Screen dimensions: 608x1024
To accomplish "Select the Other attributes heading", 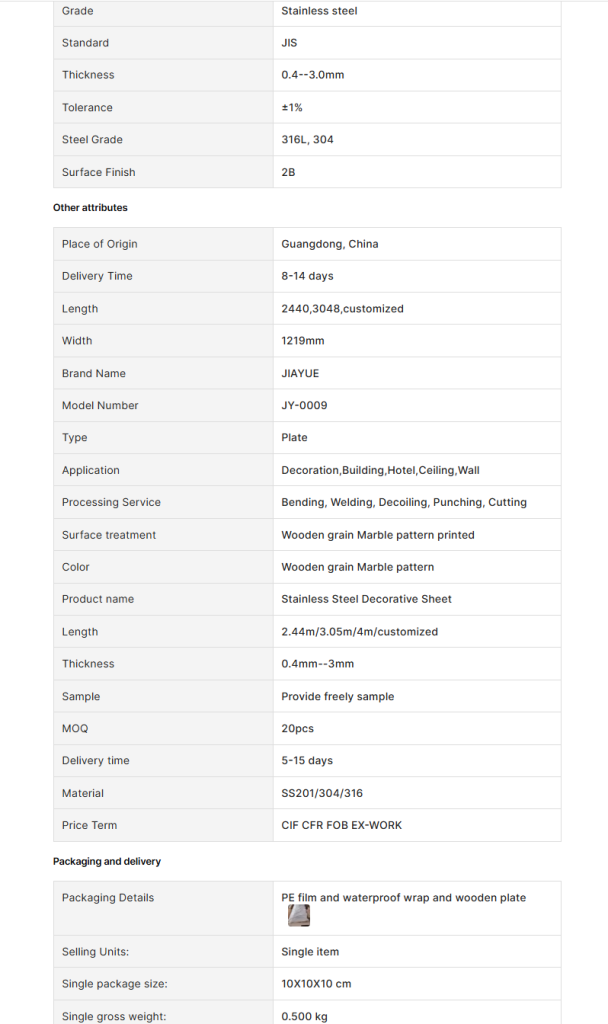I will 90,208.
